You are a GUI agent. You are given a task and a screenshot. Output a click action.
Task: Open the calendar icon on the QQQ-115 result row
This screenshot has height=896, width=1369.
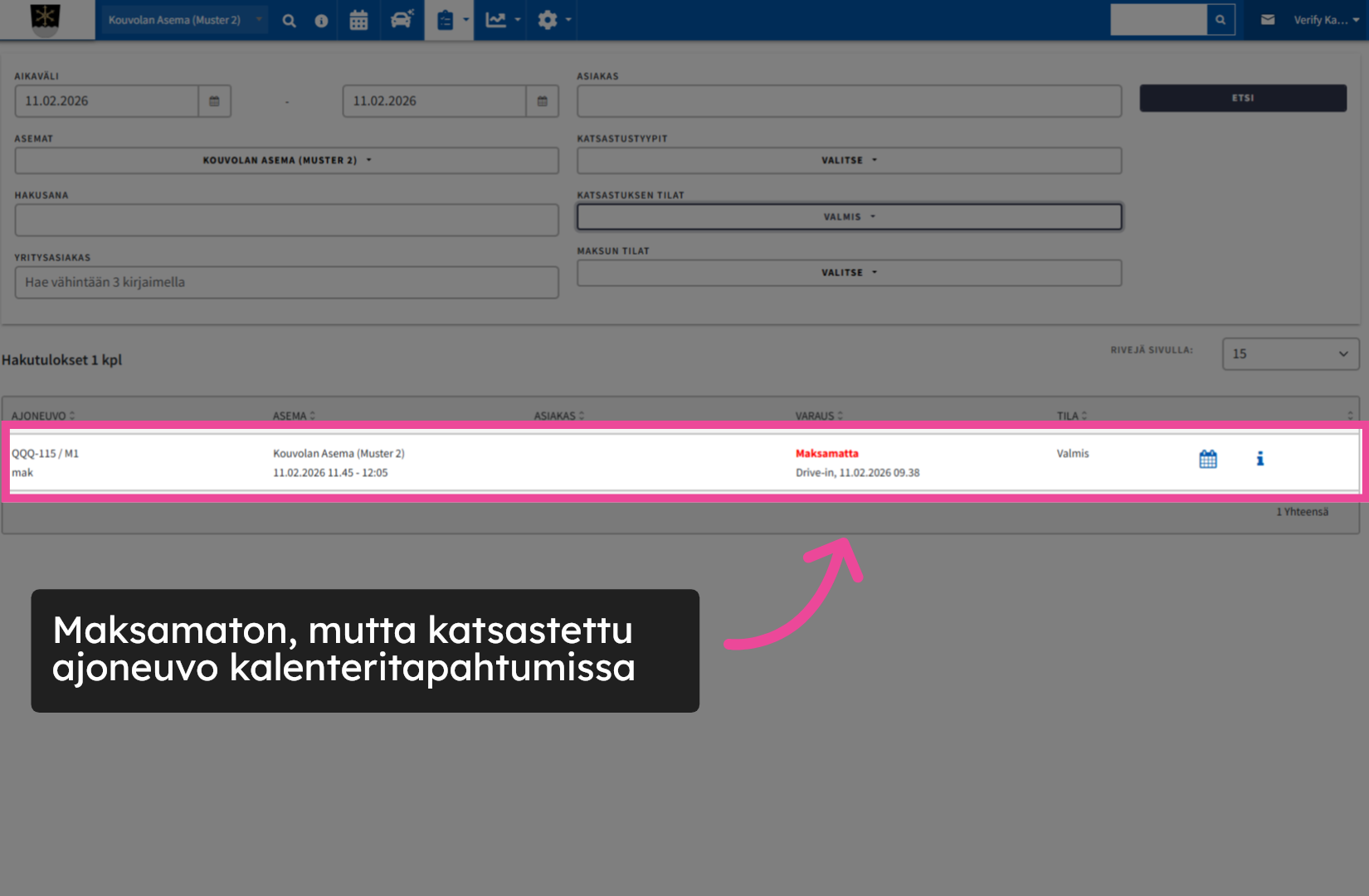[x=1207, y=458]
